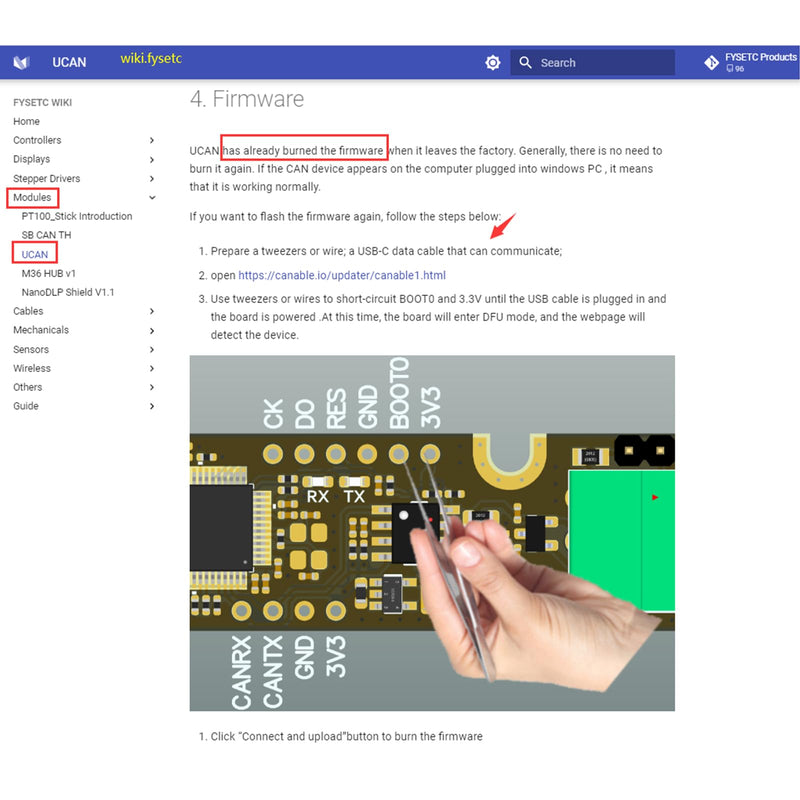Open the UCAN sidebar page
The image size is (800, 800).
(x=35, y=254)
